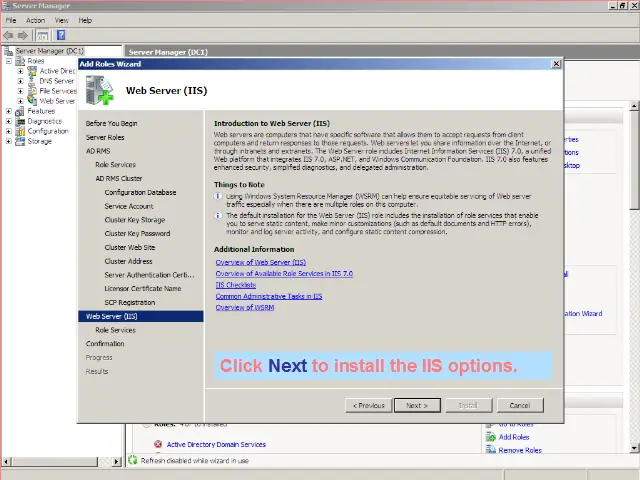Click the info icon beside default installation note
The width and height of the screenshot is (640, 480).
click(x=218, y=216)
